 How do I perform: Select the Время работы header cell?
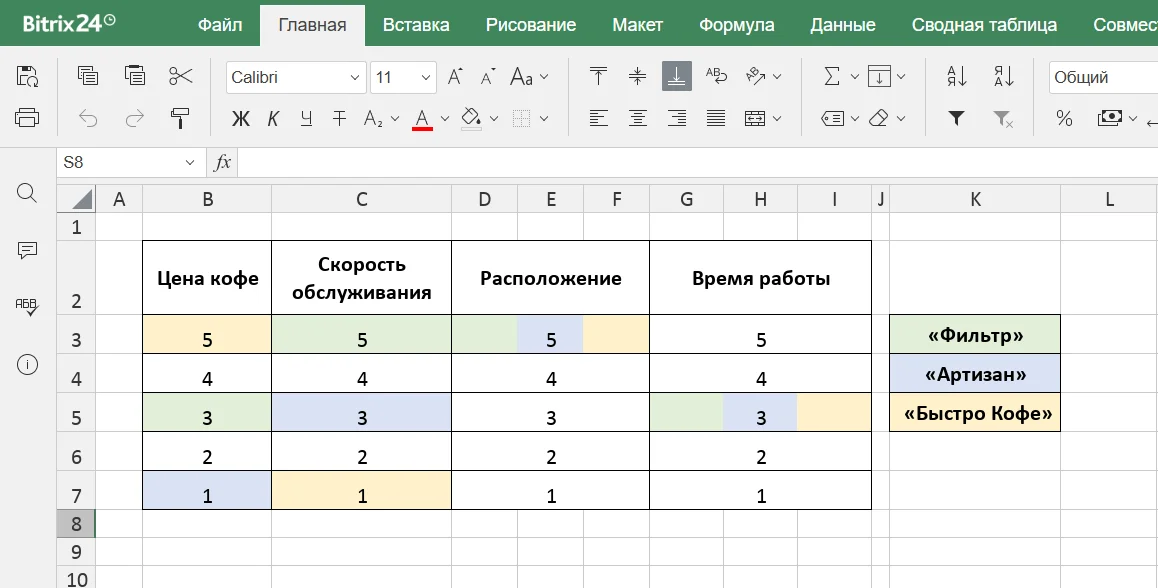pyautogui.click(x=761, y=278)
